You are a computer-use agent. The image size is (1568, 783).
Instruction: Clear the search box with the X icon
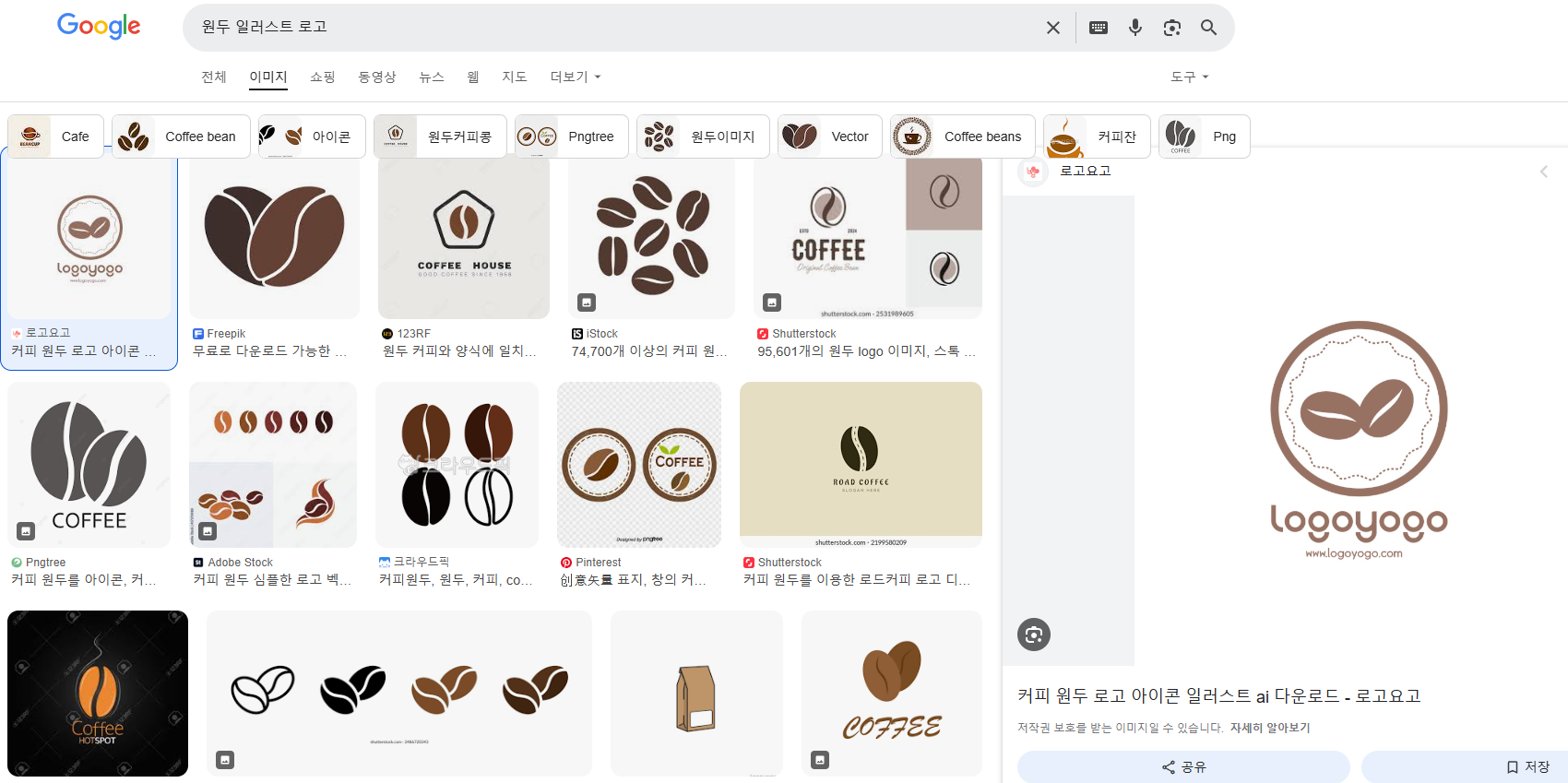click(1052, 28)
